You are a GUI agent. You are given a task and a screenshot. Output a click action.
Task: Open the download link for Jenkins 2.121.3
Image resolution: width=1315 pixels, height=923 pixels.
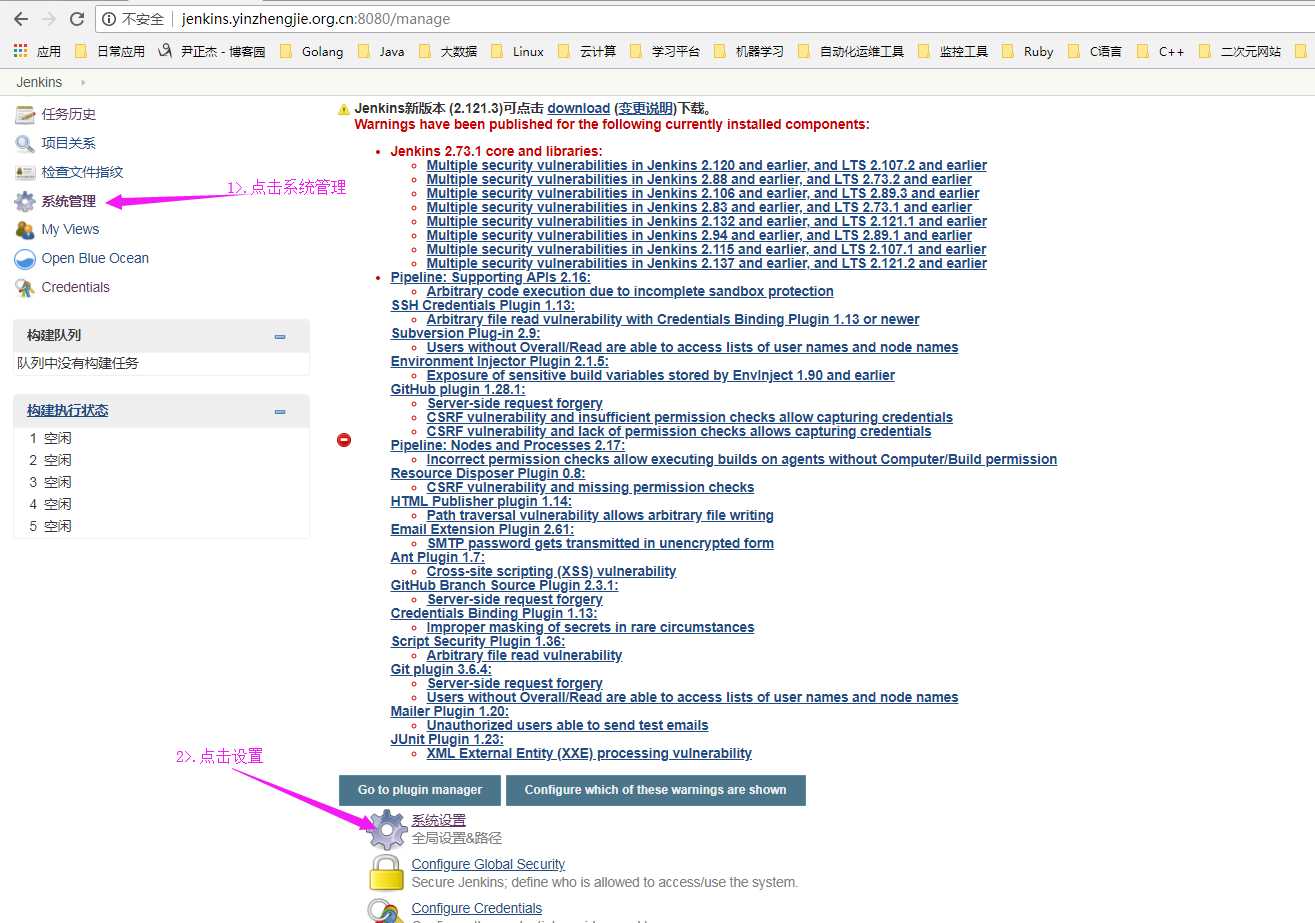(x=578, y=108)
